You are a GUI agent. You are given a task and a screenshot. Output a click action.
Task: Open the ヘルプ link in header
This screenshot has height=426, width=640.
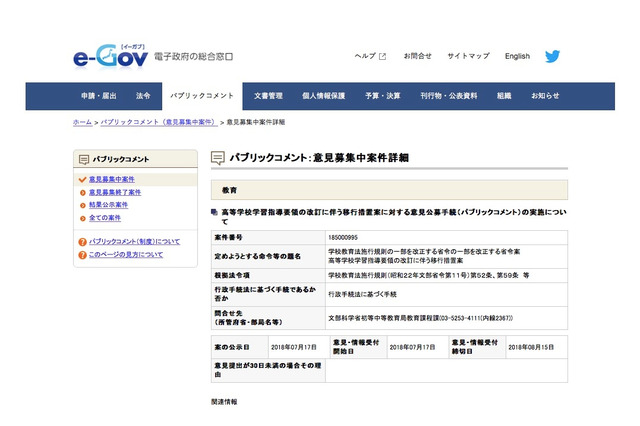pos(365,56)
